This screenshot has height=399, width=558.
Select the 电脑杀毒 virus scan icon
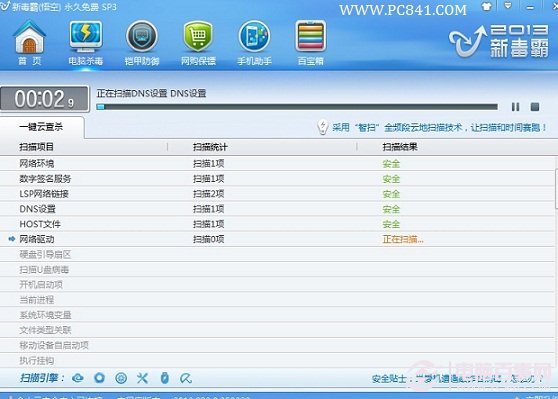[x=86, y=43]
